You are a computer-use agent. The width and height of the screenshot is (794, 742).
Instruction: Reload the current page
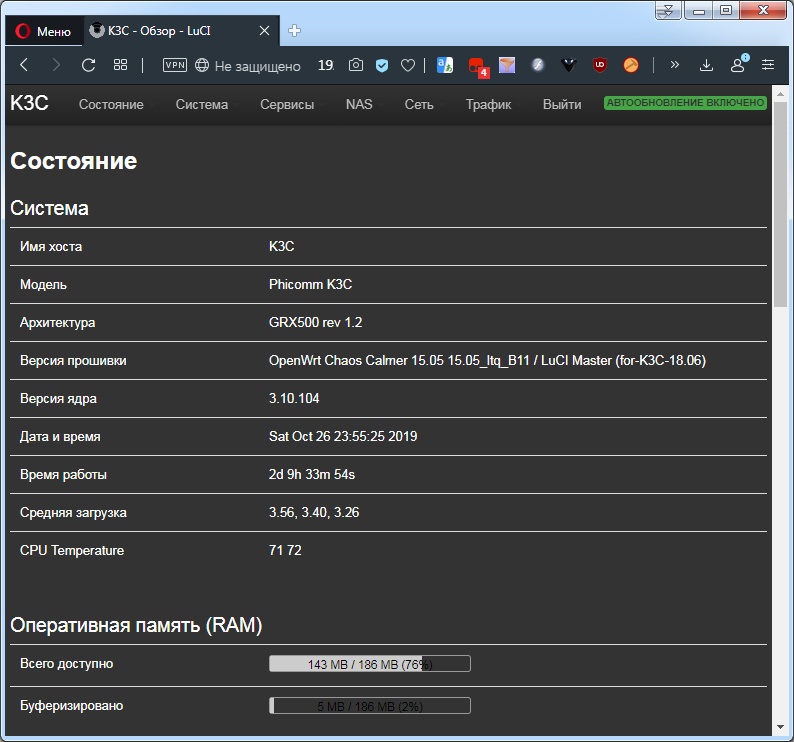(89, 65)
